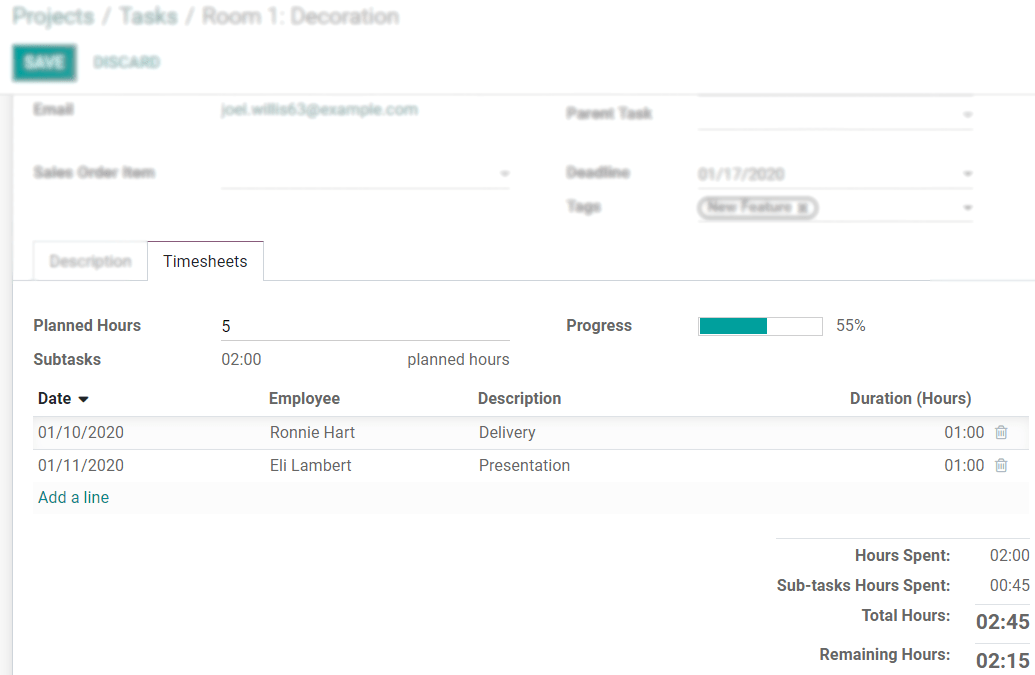Click the Hours Spent 02:00 value
Image resolution: width=1035 pixels, height=675 pixels.
(1009, 556)
